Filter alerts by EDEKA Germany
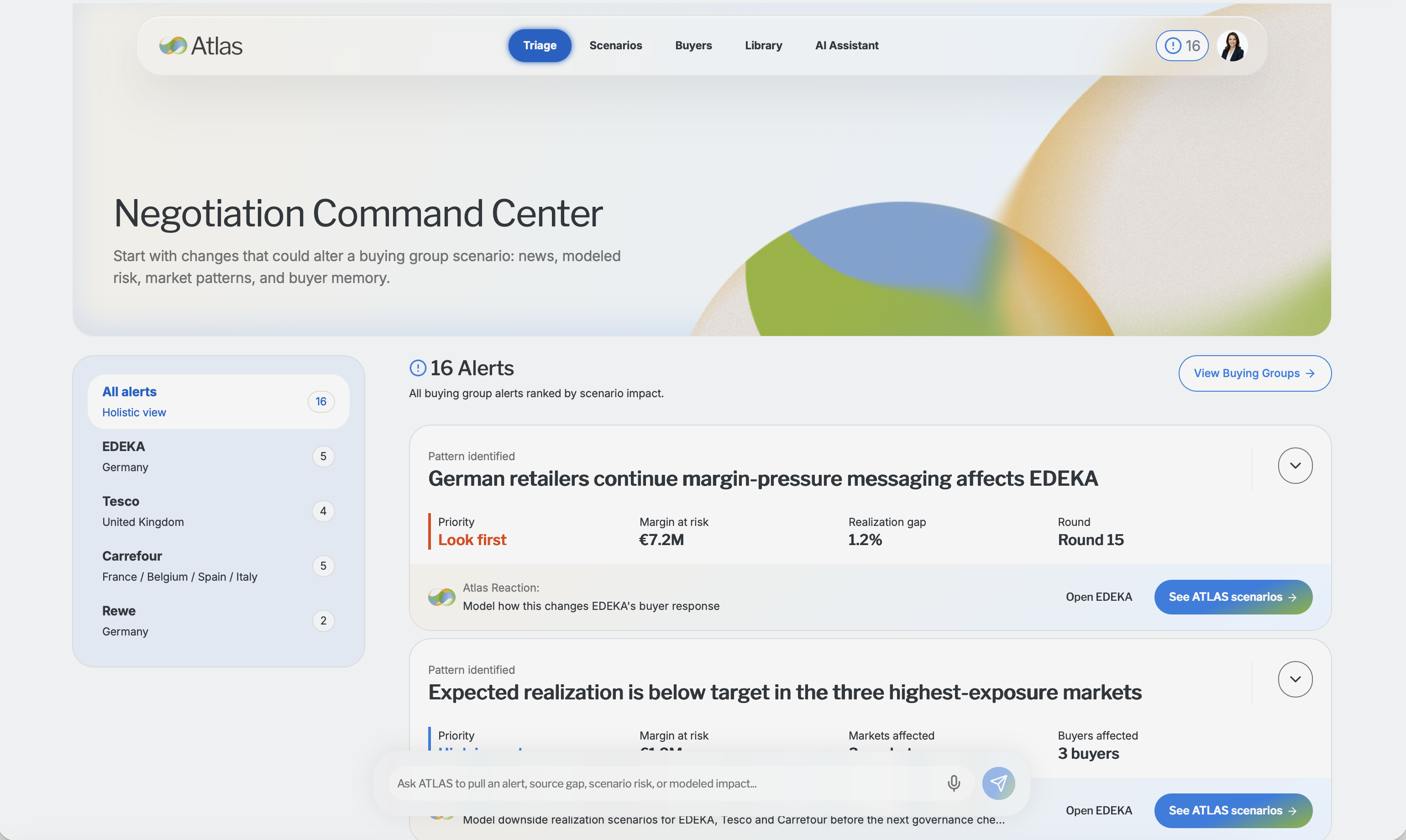Viewport: 1406px width, 840px height. (x=219, y=456)
